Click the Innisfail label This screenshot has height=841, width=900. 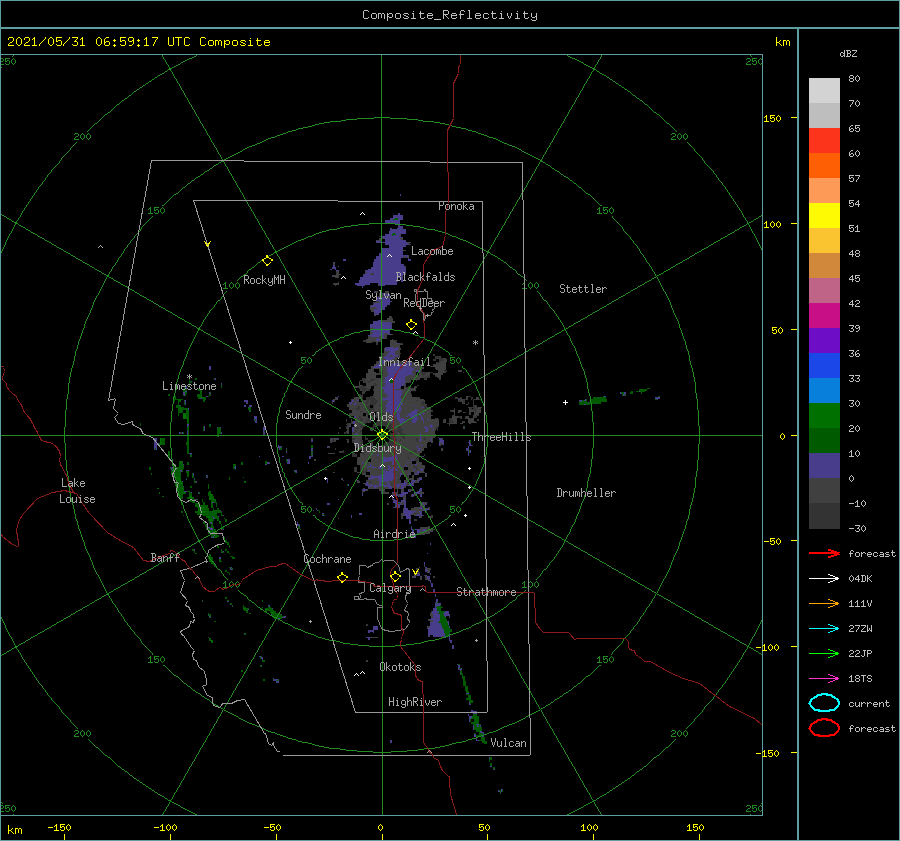pyautogui.click(x=404, y=362)
